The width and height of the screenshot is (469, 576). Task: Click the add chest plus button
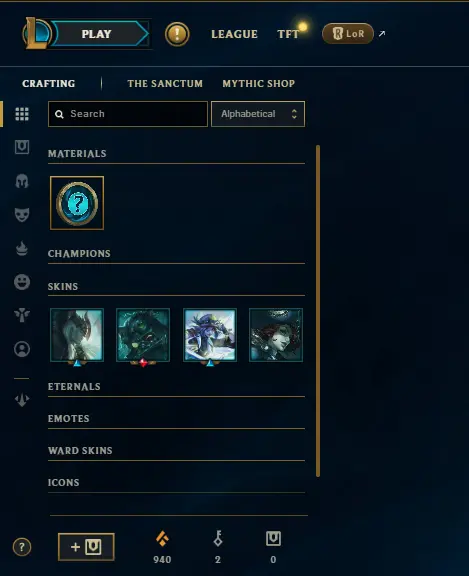[x=86, y=547]
